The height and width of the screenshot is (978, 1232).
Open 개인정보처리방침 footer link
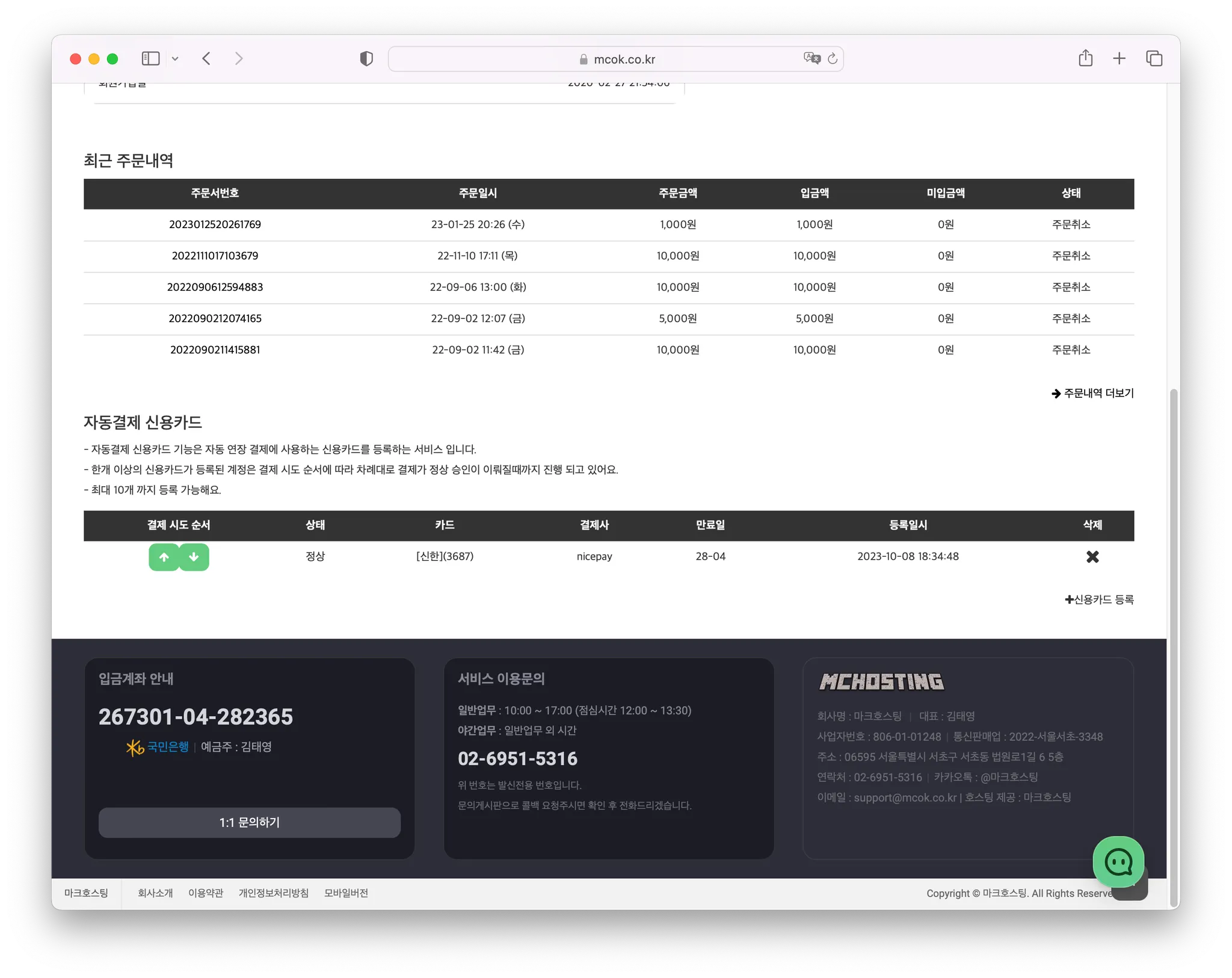point(273,893)
